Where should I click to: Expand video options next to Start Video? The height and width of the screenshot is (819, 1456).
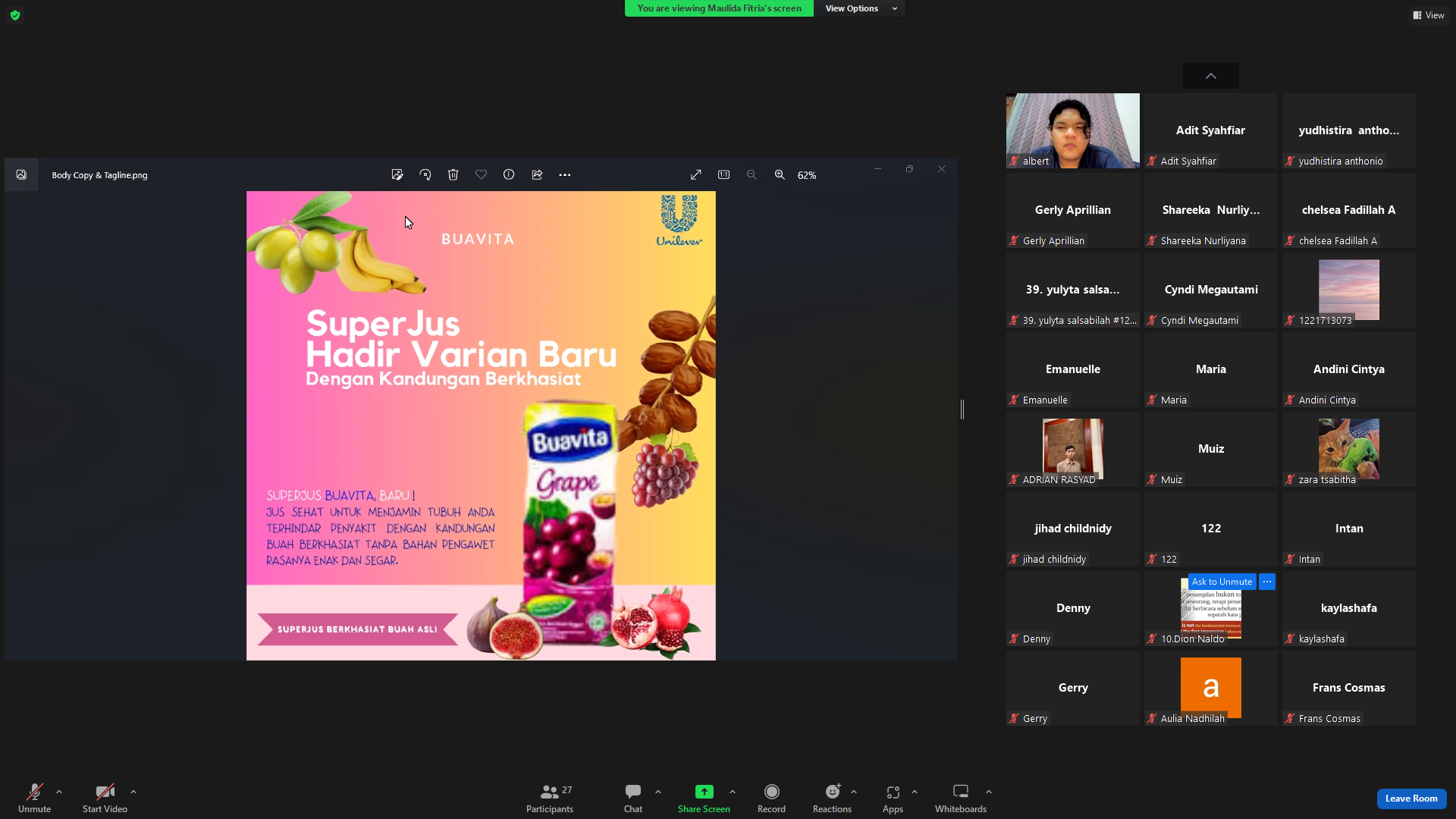pyautogui.click(x=133, y=792)
